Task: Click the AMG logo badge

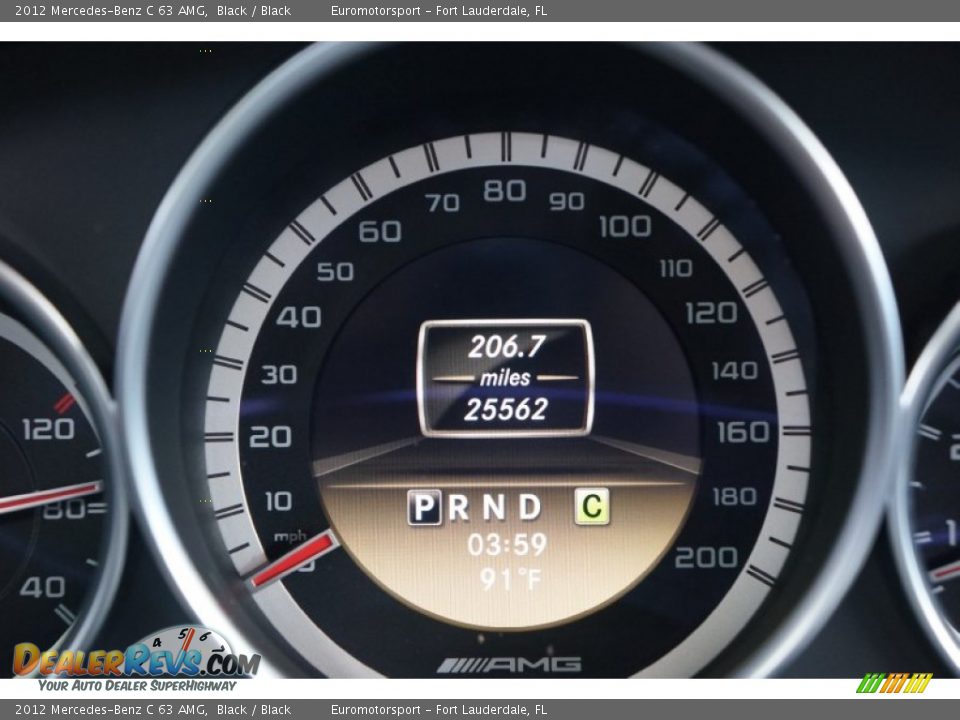Action: coord(509,664)
